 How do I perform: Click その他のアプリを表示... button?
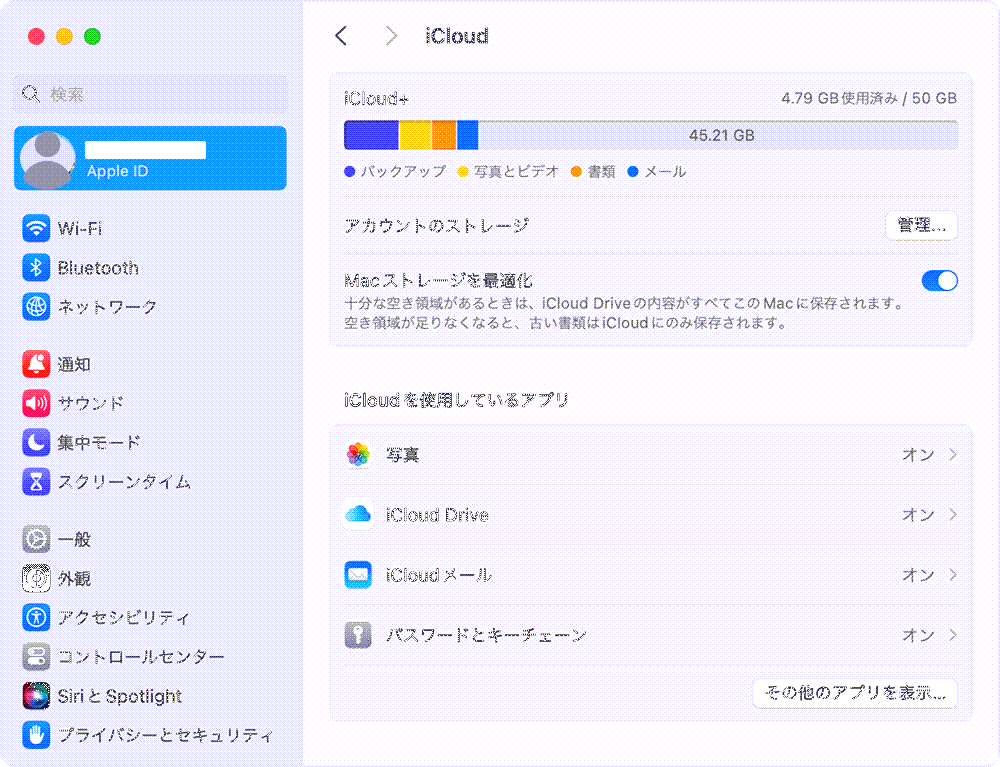855,693
